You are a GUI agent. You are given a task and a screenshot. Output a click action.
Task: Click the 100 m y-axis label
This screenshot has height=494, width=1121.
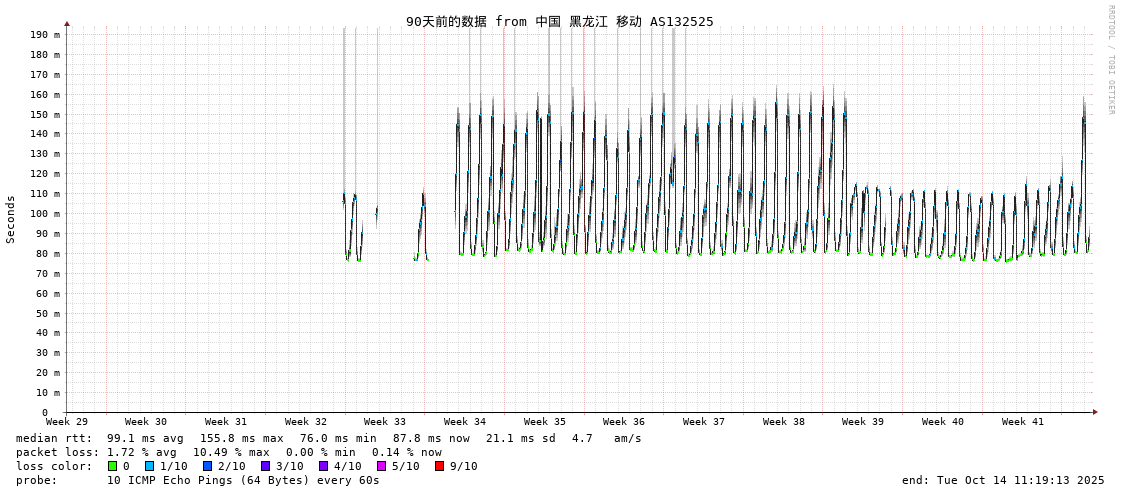point(44,214)
